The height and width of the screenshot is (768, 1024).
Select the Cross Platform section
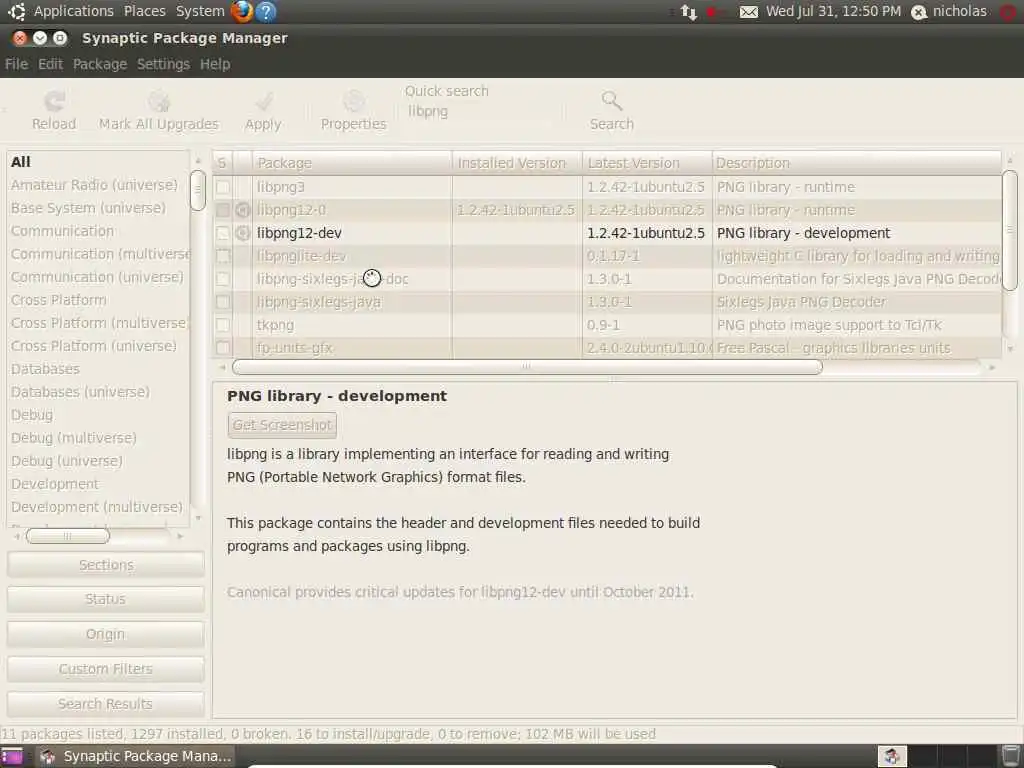pos(98,300)
